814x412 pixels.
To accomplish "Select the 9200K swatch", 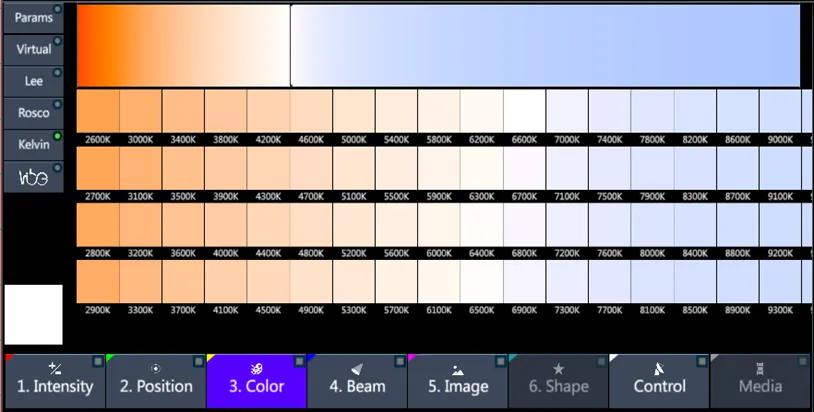I will point(780,225).
